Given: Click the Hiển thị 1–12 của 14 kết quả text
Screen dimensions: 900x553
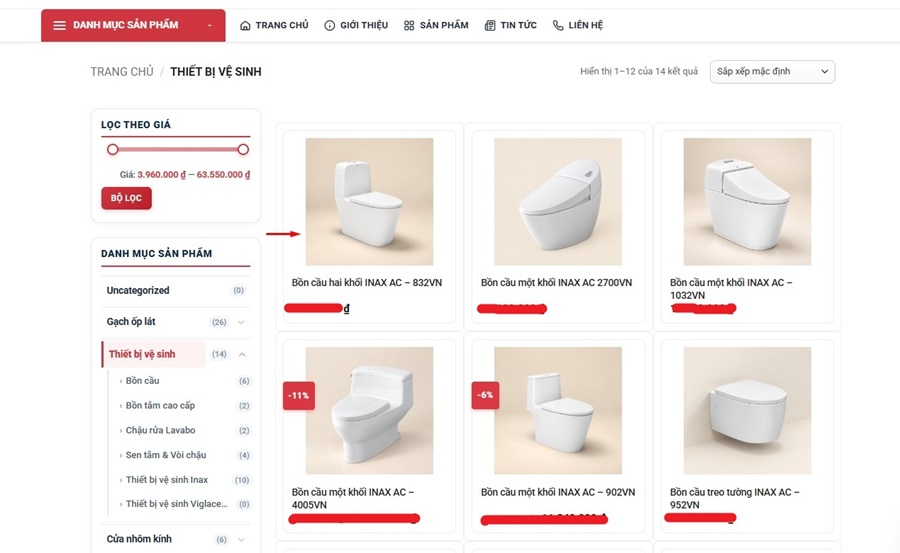Looking at the screenshot, I should click(639, 71).
